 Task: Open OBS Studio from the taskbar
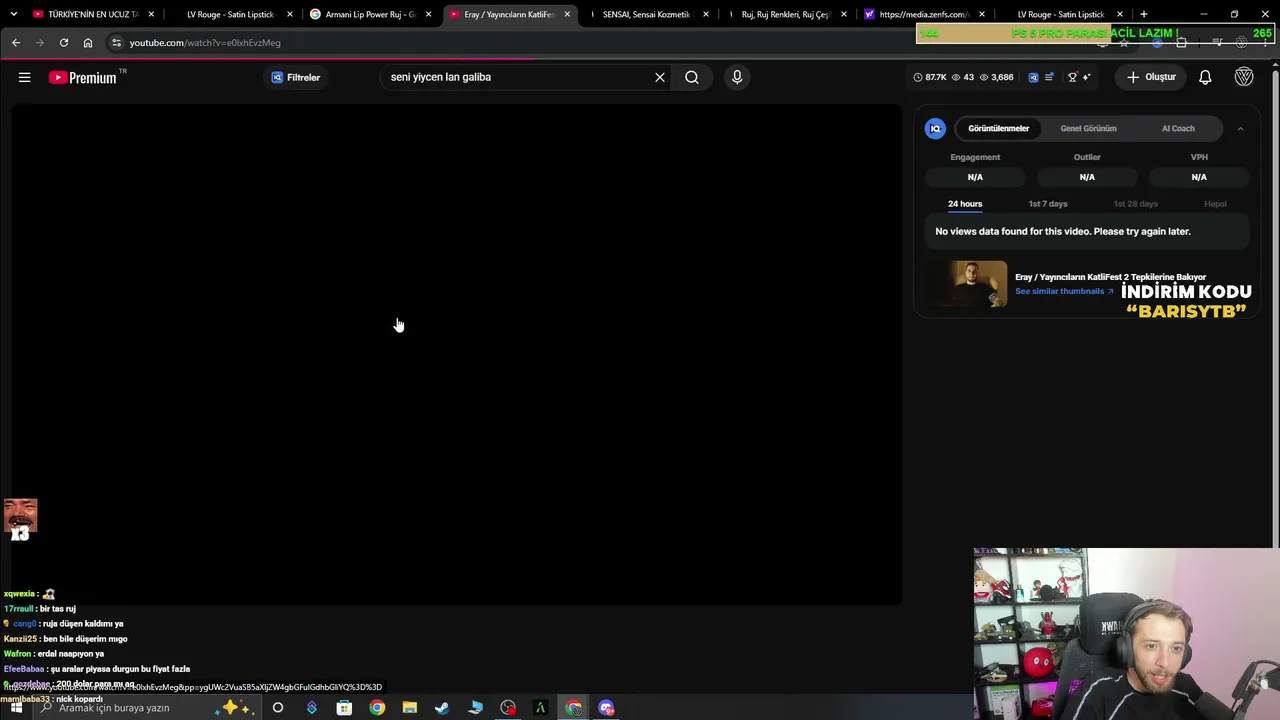508,708
